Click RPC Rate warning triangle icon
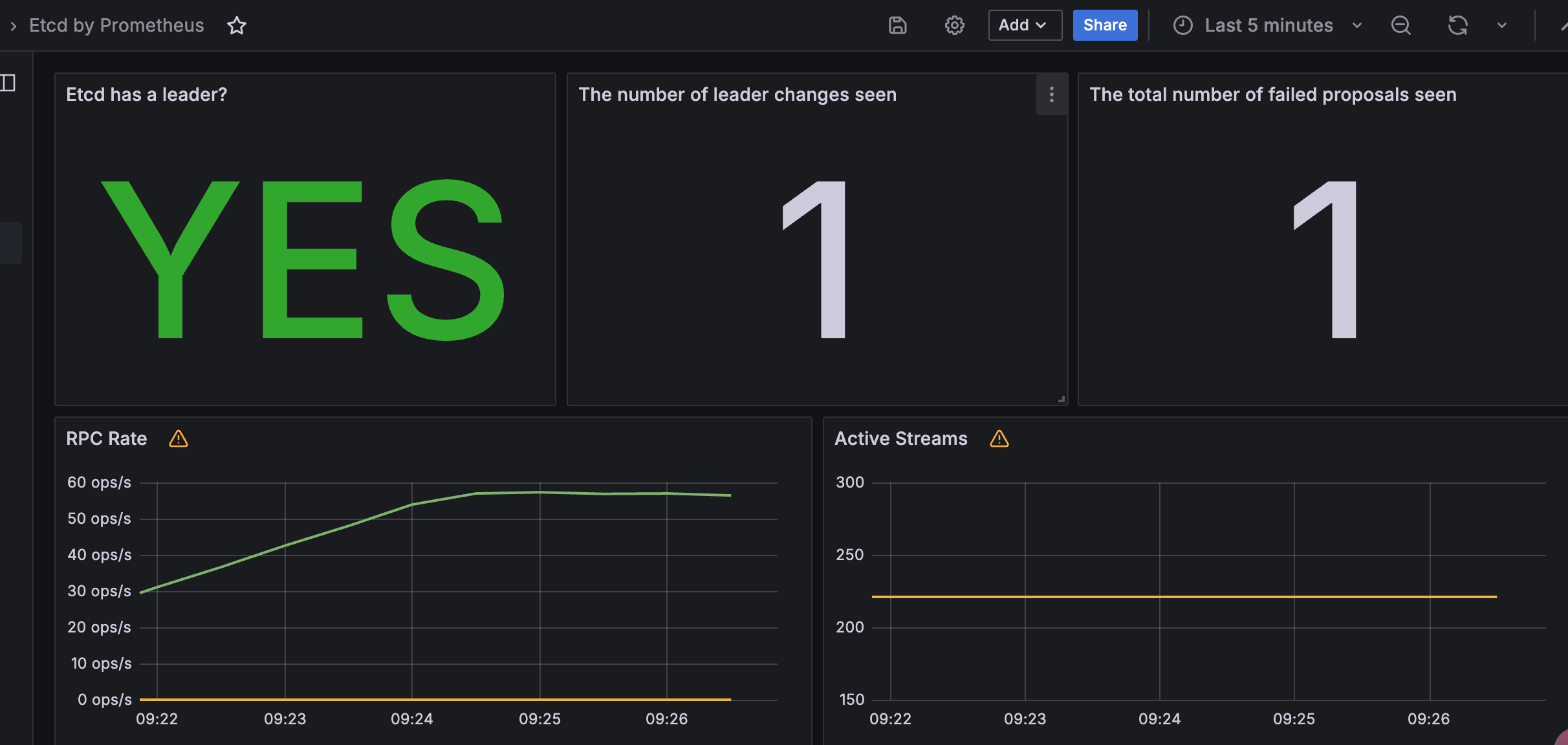1568x745 pixels. point(179,439)
